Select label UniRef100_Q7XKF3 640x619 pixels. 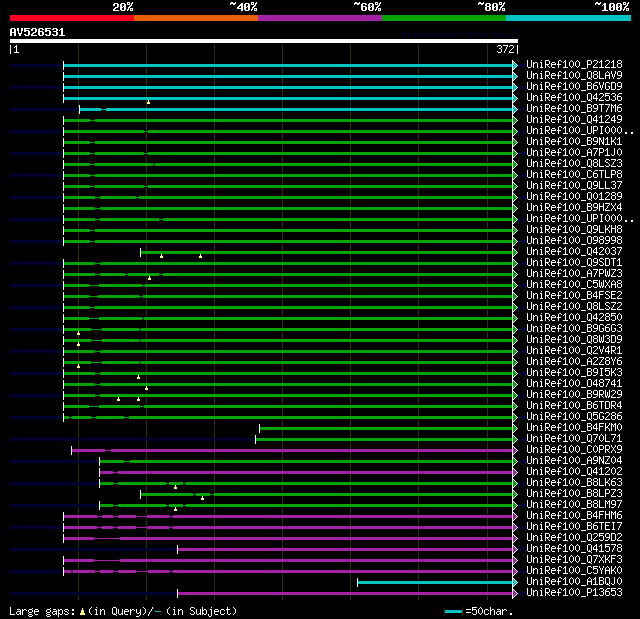click(574, 560)
